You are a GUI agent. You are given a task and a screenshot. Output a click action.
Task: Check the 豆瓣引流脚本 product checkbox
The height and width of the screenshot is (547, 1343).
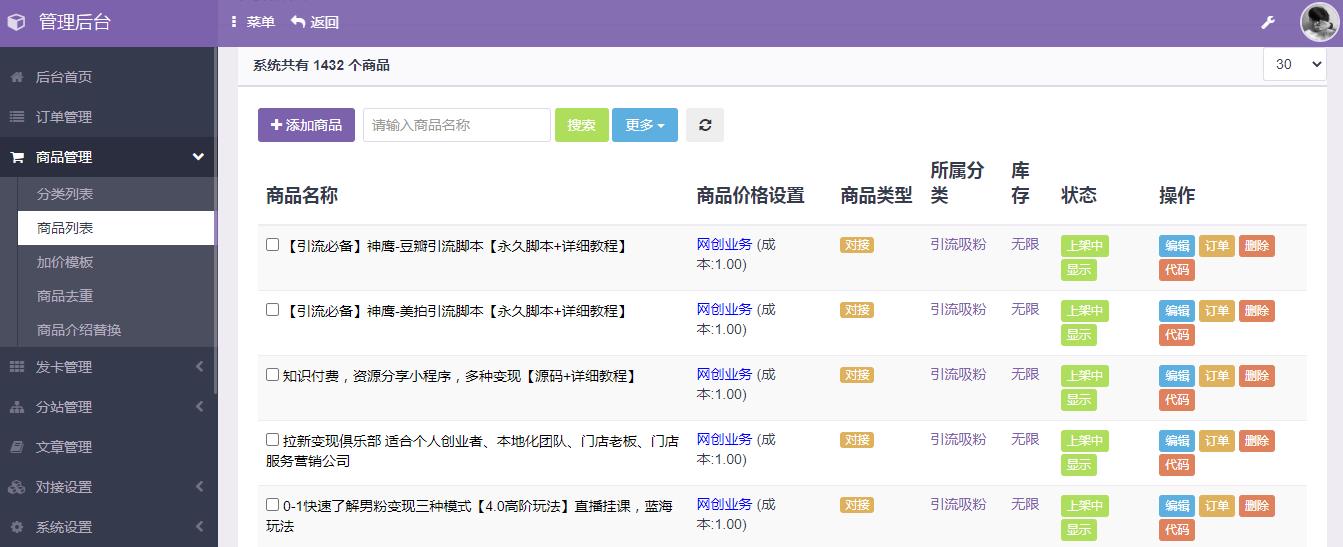click(272, 245)
